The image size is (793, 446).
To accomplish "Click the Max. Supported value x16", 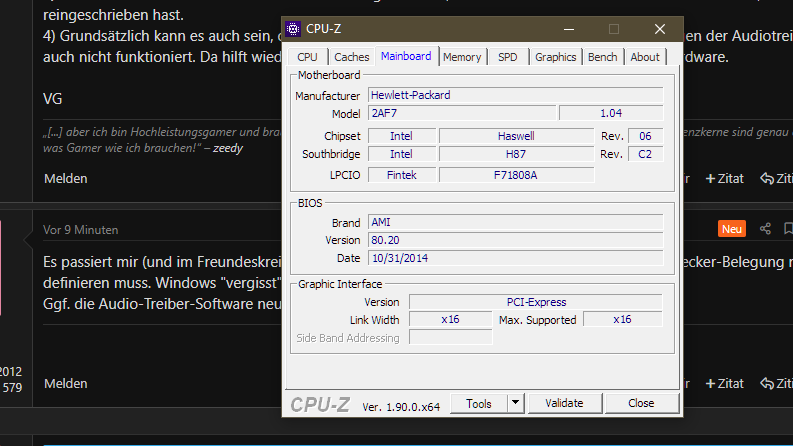I will [623, 320].
